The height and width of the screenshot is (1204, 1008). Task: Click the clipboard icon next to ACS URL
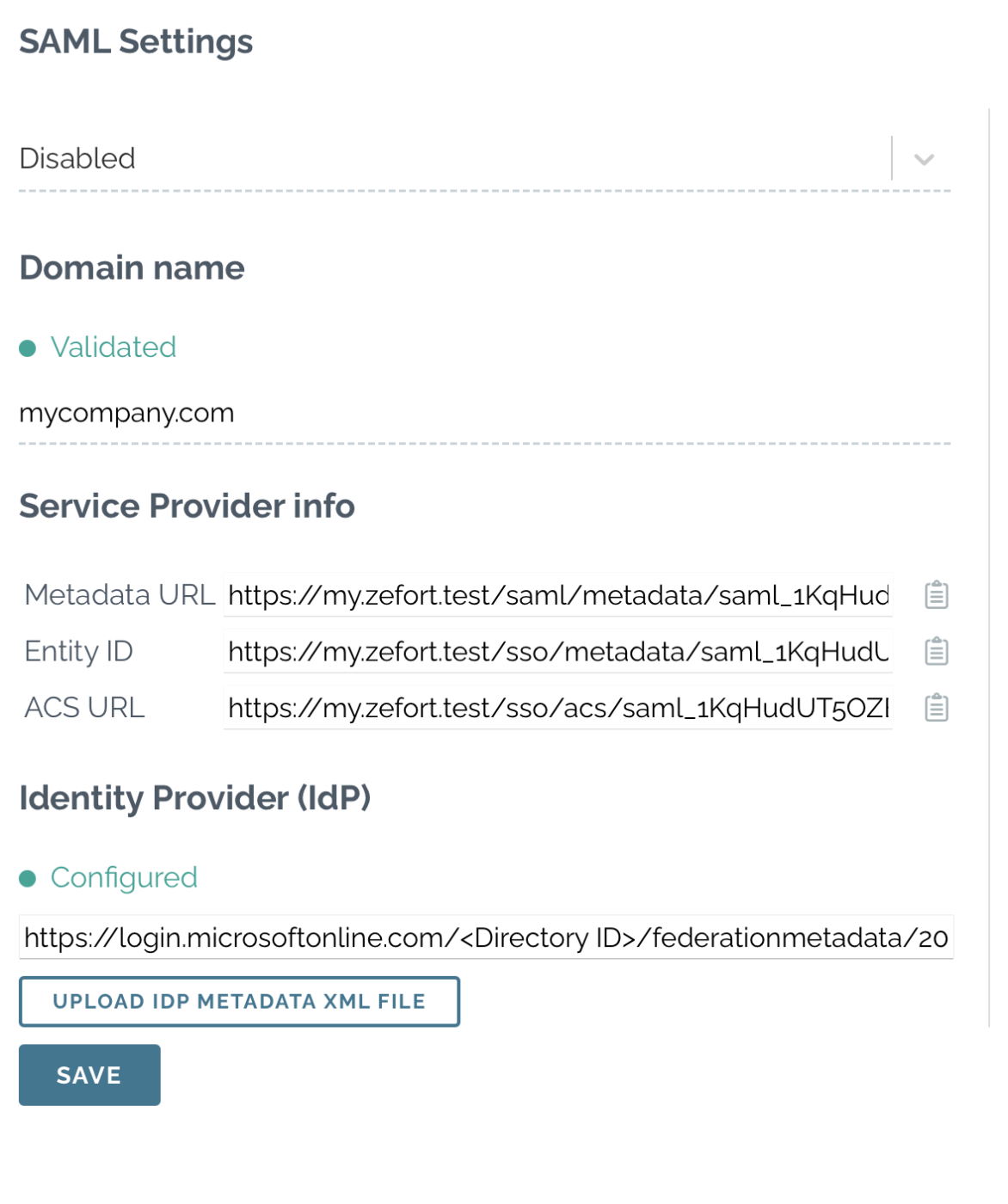tap(937, 707)
